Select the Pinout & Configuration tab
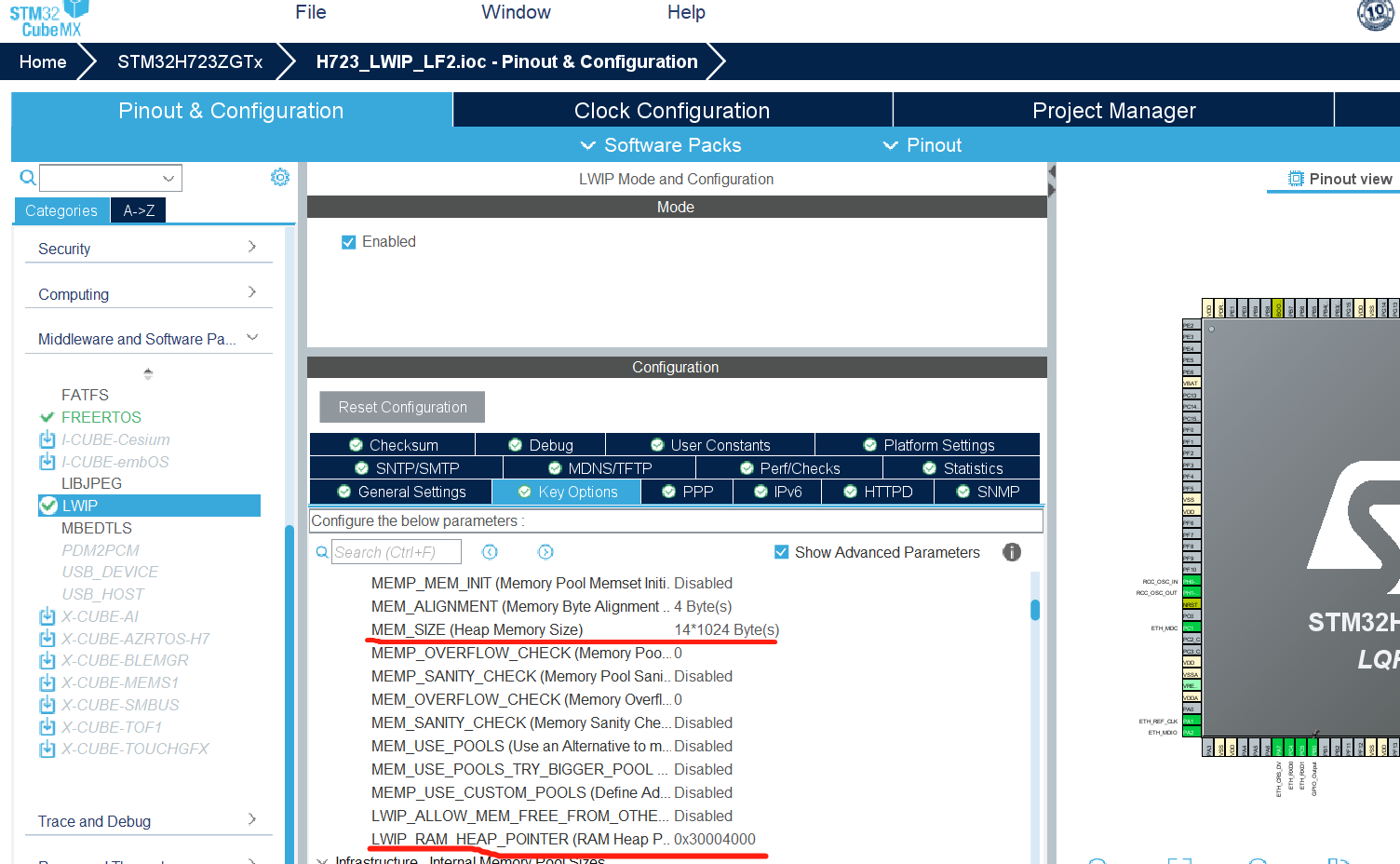This screenshot has width=1400, height=864. pos(231,110)
